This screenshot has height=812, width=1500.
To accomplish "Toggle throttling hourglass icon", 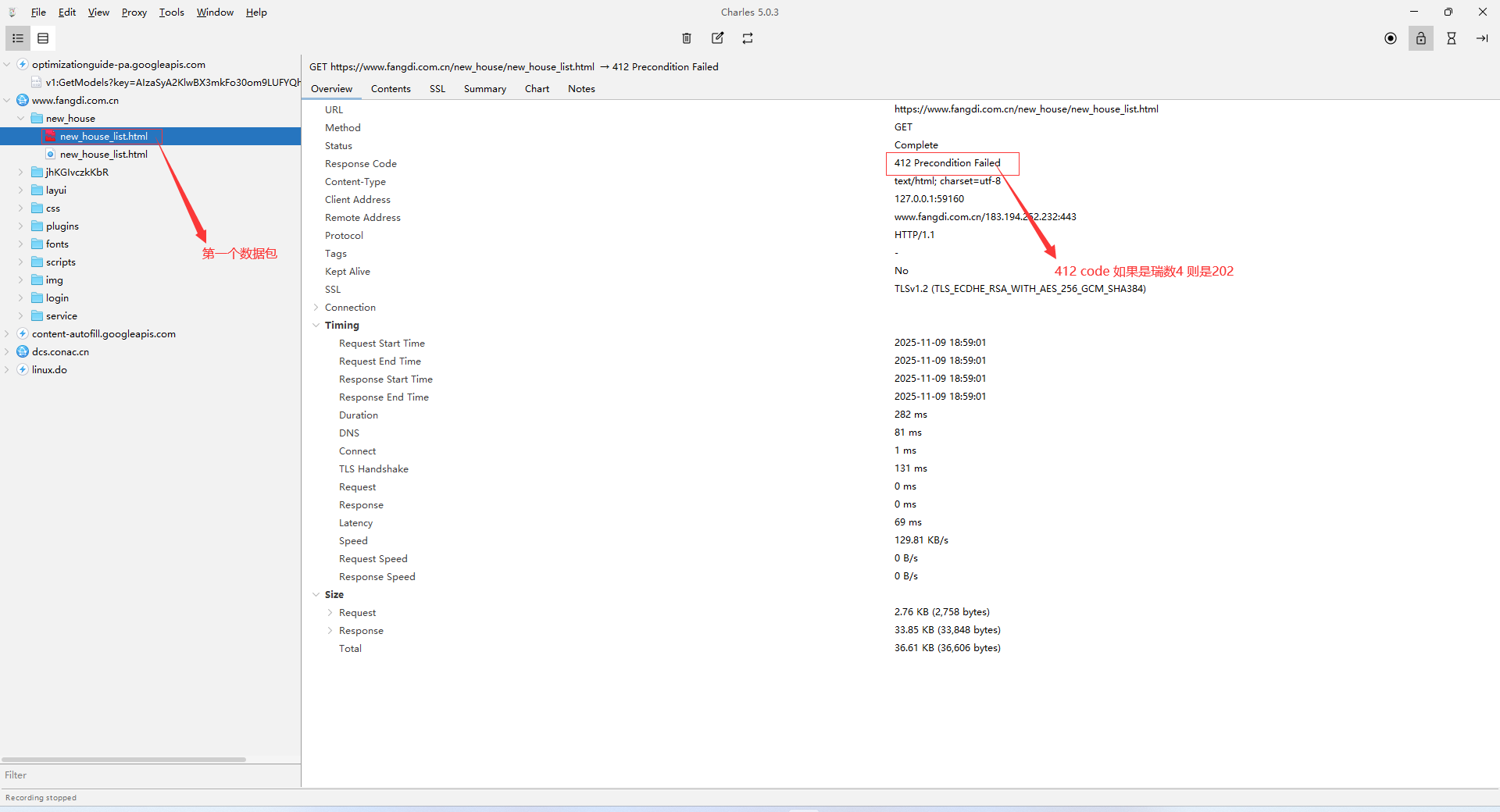I will click(1452, 38).
